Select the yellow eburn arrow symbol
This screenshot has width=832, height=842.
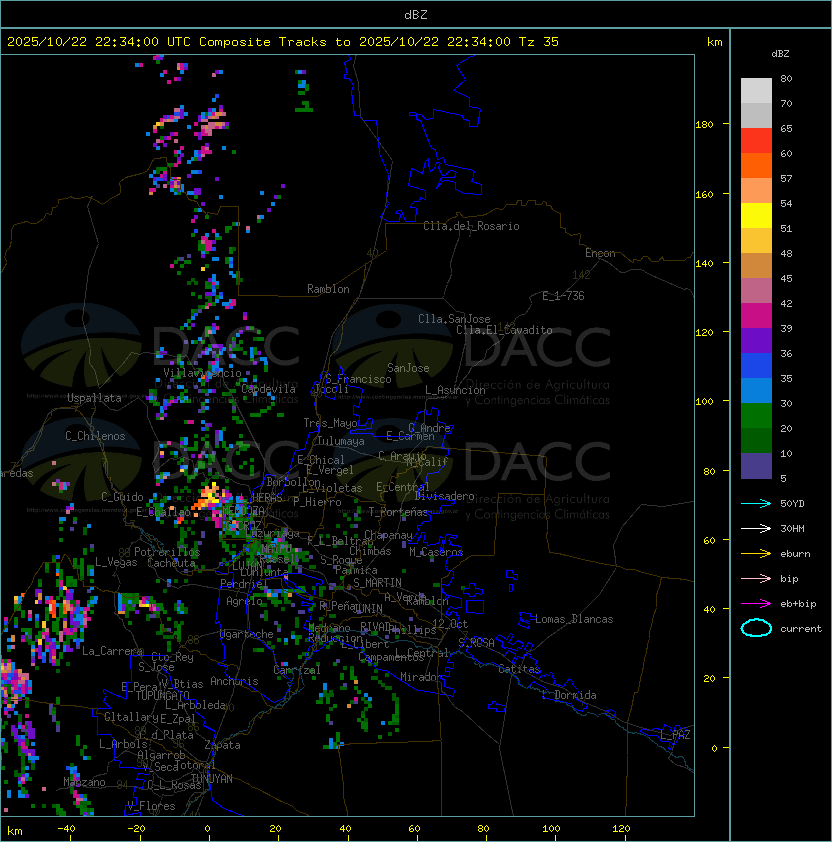pyautogui.click(x=756, y=554)
